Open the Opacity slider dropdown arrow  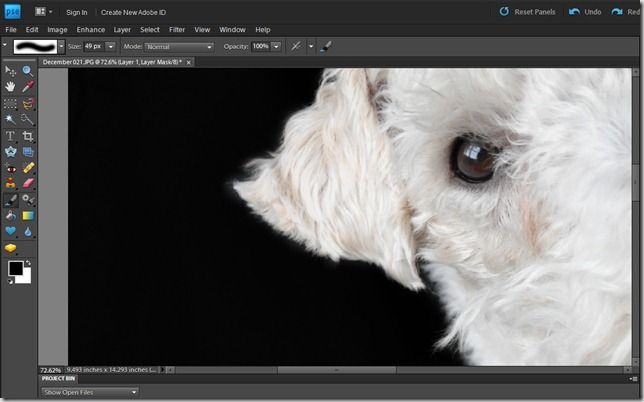point(276,46)
